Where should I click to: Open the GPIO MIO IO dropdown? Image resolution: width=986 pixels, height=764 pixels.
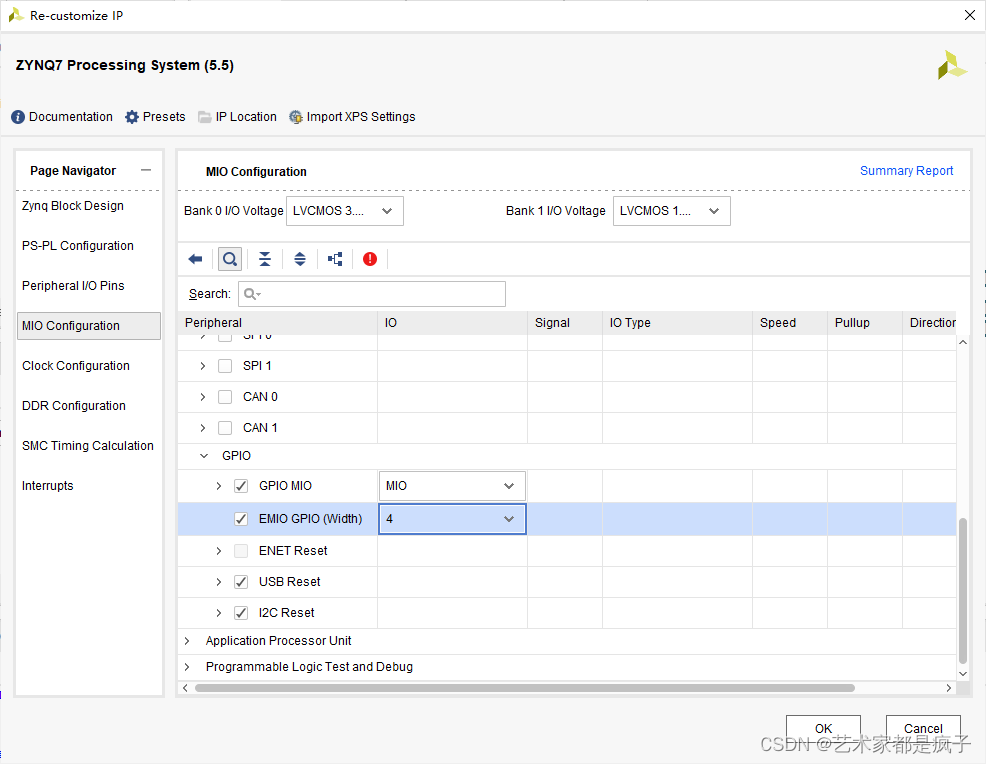(451, 486)
